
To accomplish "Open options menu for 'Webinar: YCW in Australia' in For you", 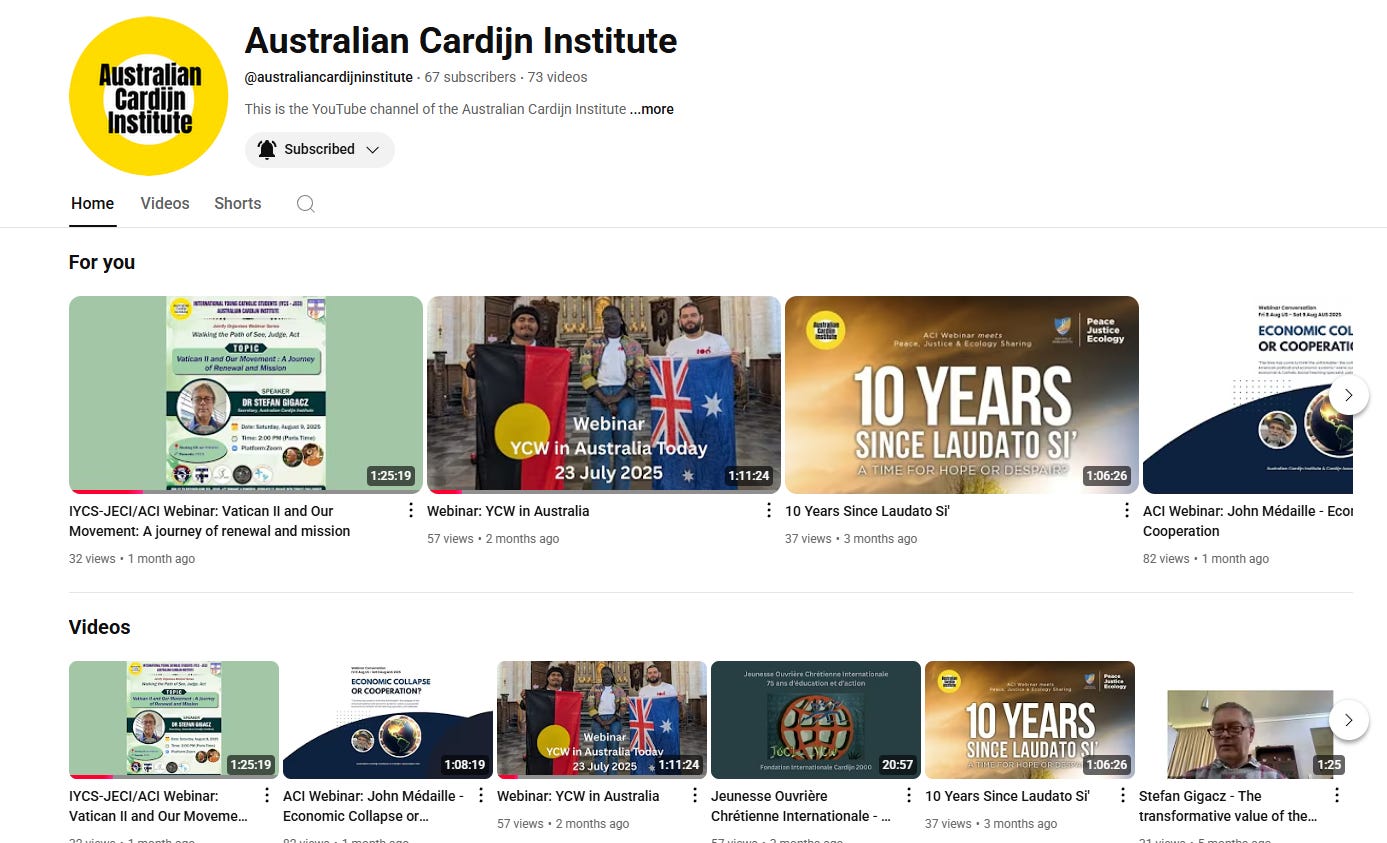I will 769,511.
